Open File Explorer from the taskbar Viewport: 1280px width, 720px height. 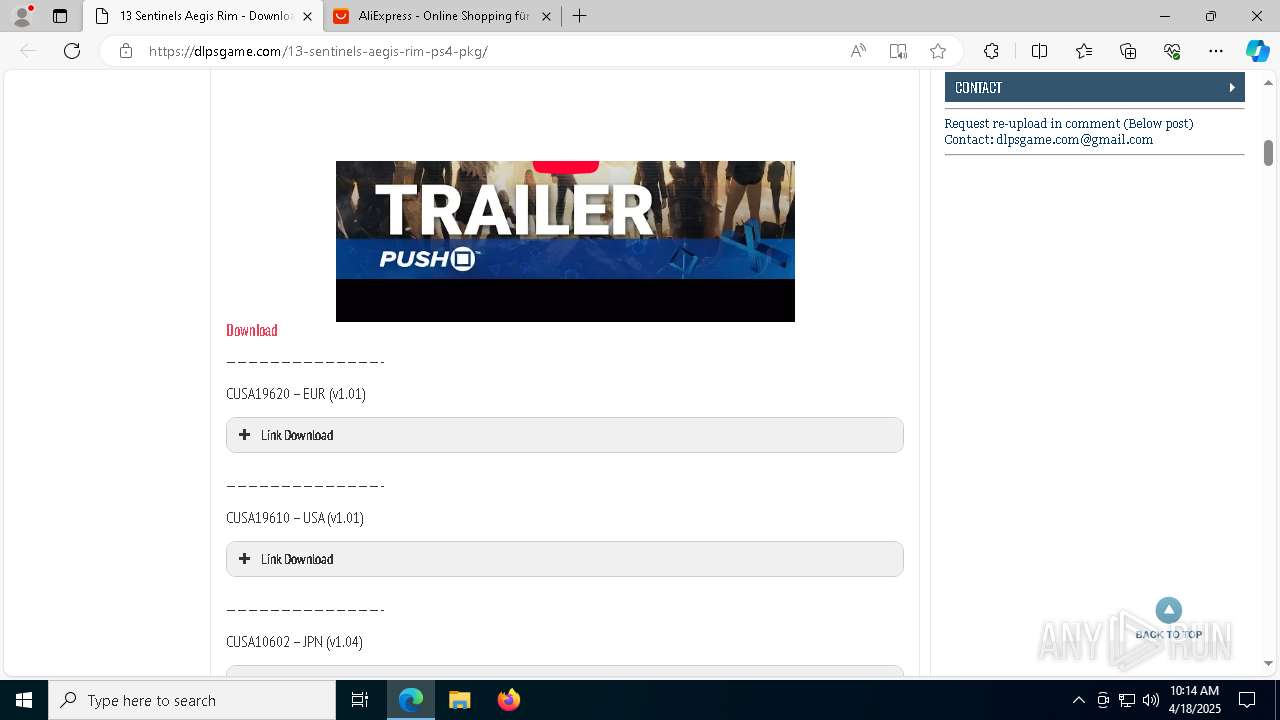[x=460, y=700]
